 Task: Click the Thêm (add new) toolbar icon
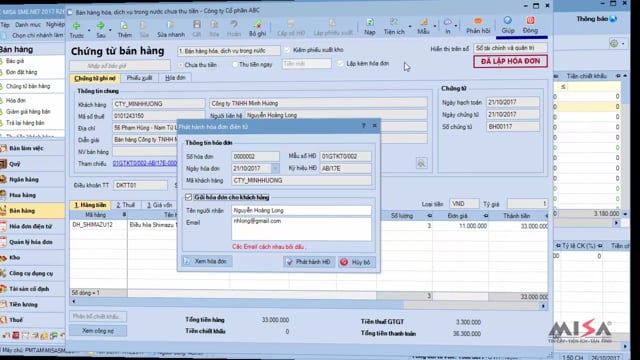click(124, 26)
